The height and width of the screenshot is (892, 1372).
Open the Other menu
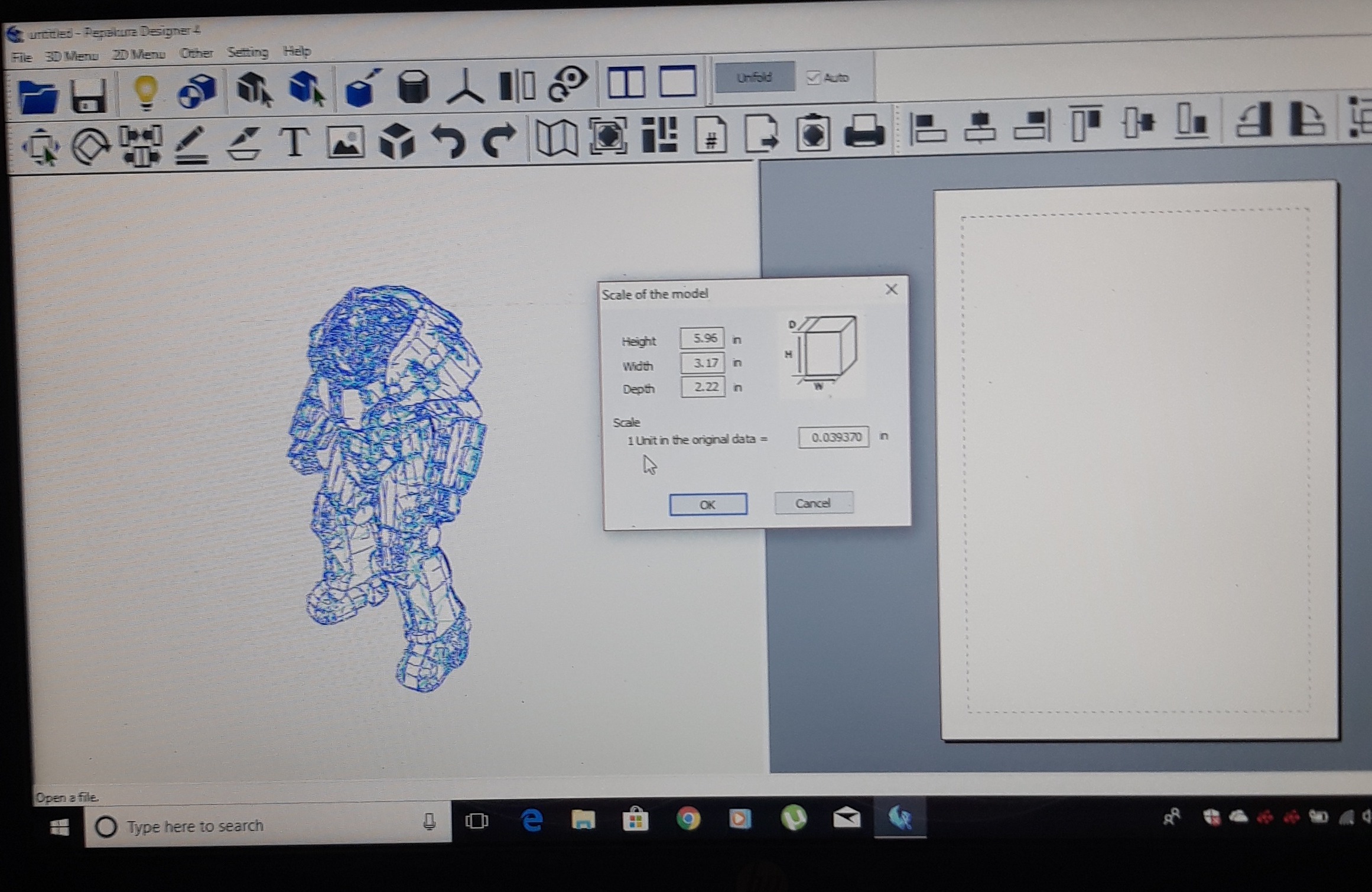tap(196, 53)
